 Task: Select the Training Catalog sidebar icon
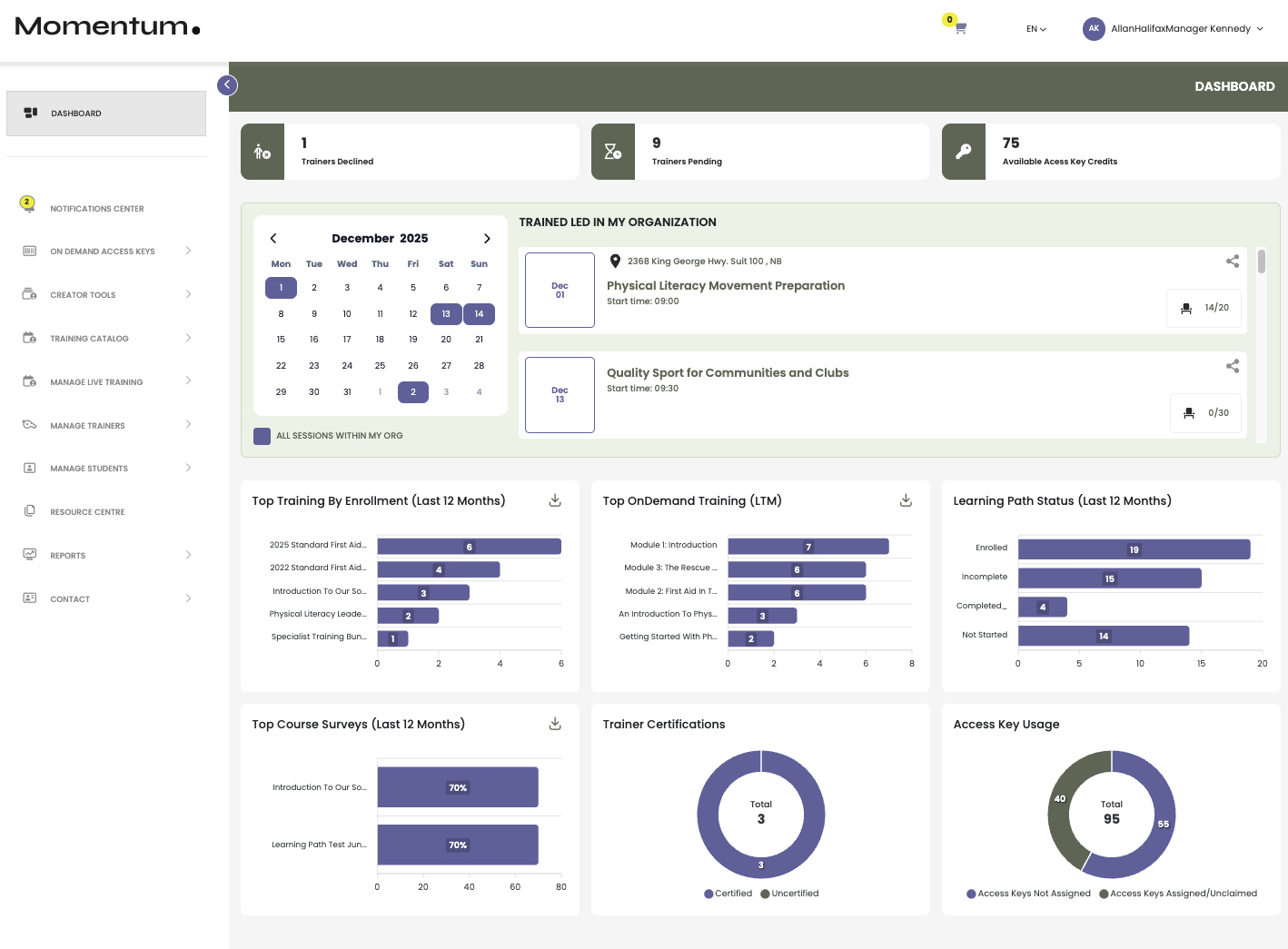click(x=30, y=338)
